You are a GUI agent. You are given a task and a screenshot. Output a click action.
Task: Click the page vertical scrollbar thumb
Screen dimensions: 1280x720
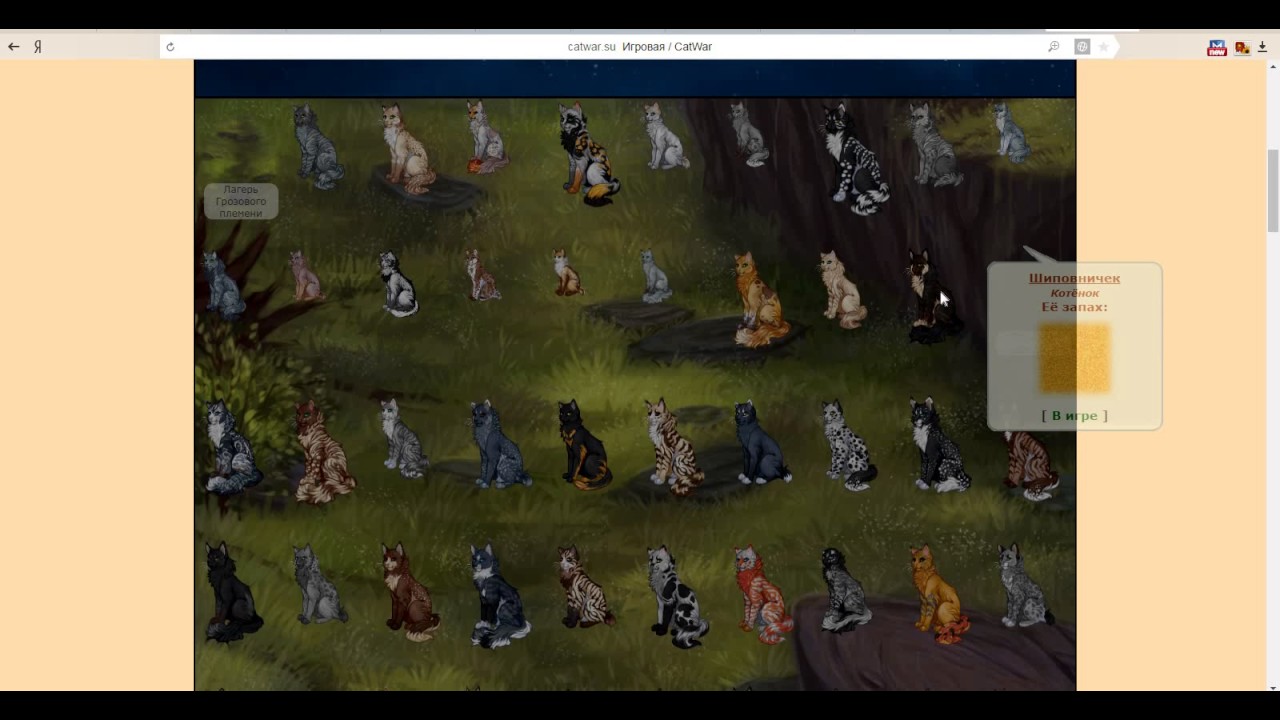coord(1273,190)
